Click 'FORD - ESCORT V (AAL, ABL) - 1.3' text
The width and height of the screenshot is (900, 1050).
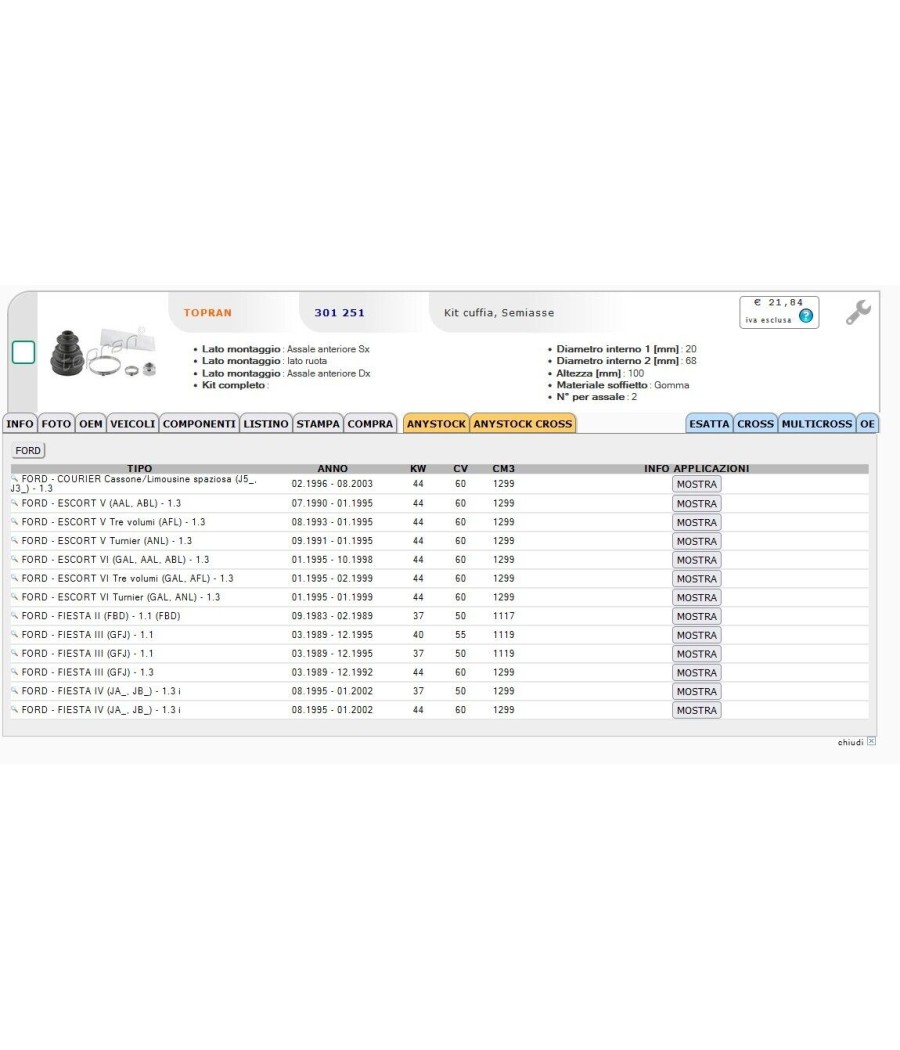[x=101, y=503]
